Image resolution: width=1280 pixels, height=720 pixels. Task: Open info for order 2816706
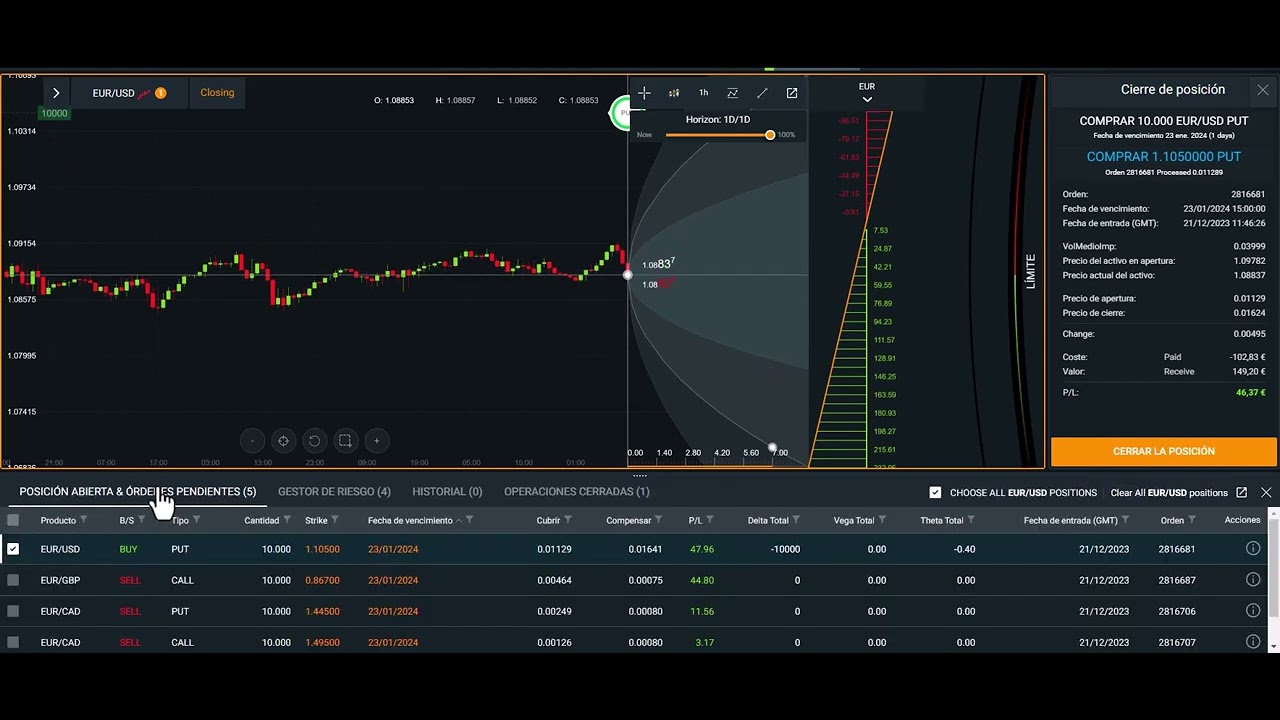coord(1253,611)
